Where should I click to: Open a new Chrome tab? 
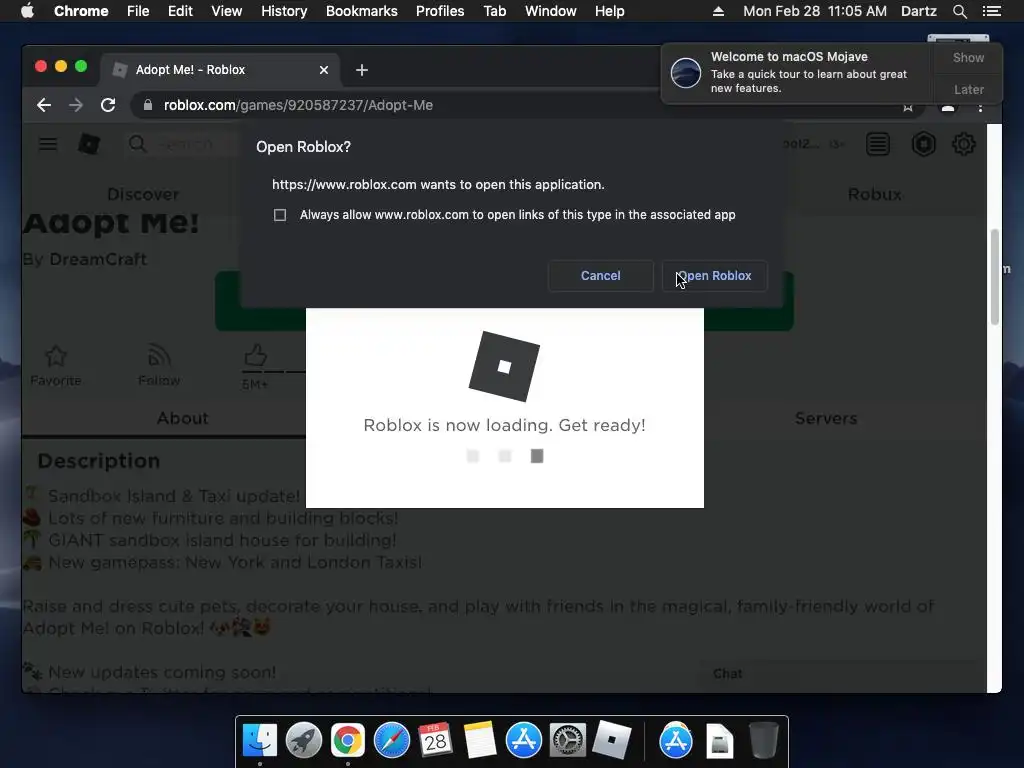[362, 70]
